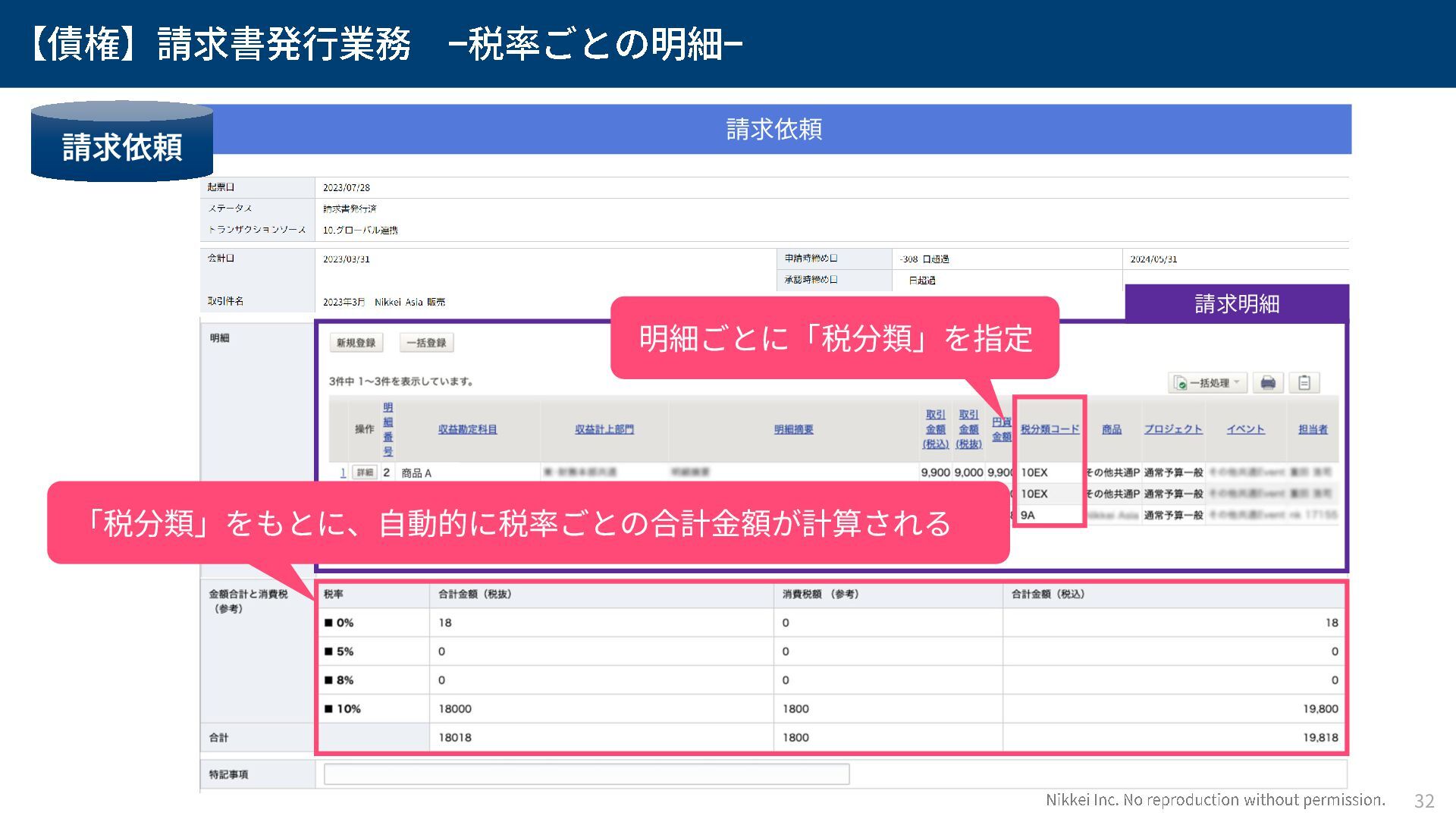The height and width of the screenshot is (819, 1456).
Task: Sort by 収益計上部門 column header
Action: 604,429
